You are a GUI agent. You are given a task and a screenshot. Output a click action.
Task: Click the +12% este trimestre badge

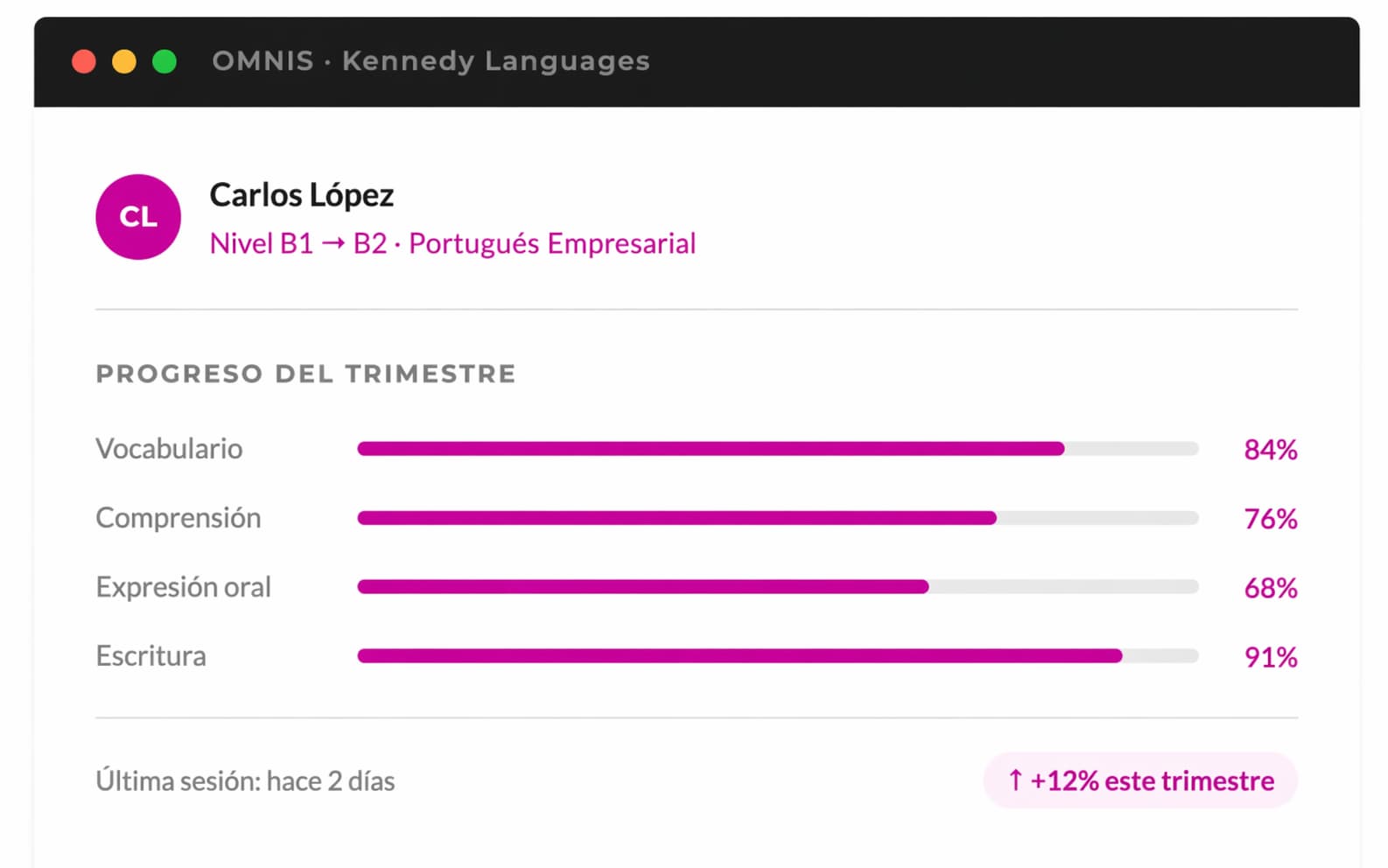(x=1139, y=780)
